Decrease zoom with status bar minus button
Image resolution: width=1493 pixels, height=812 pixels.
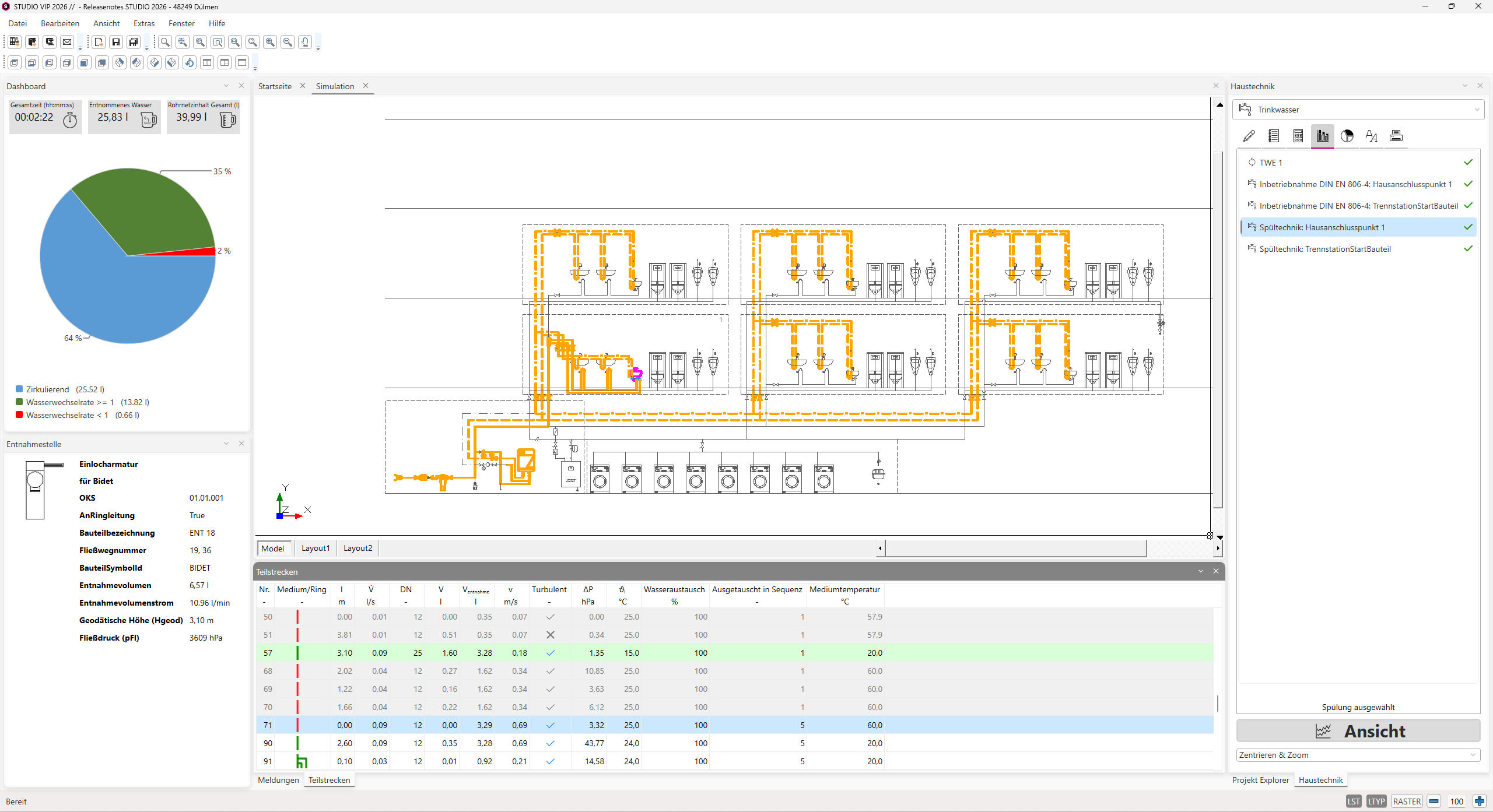(1434, 801)
